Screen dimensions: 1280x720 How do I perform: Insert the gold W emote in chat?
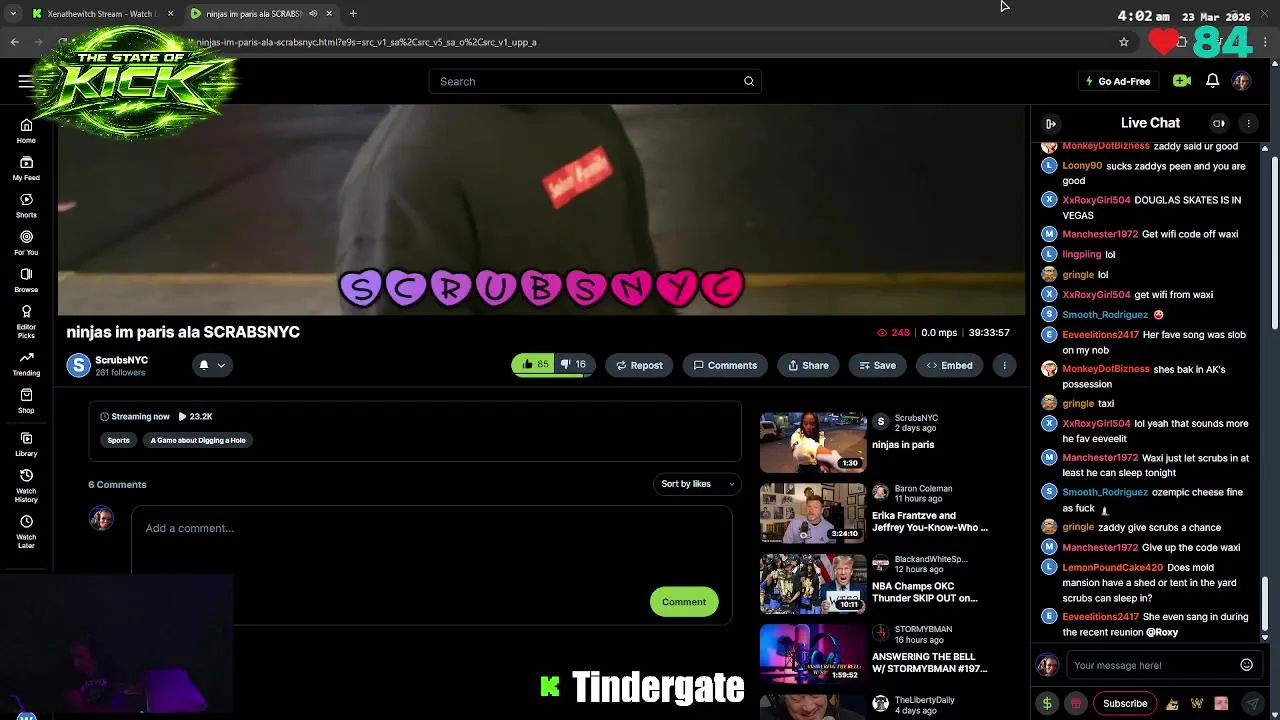1197,703
